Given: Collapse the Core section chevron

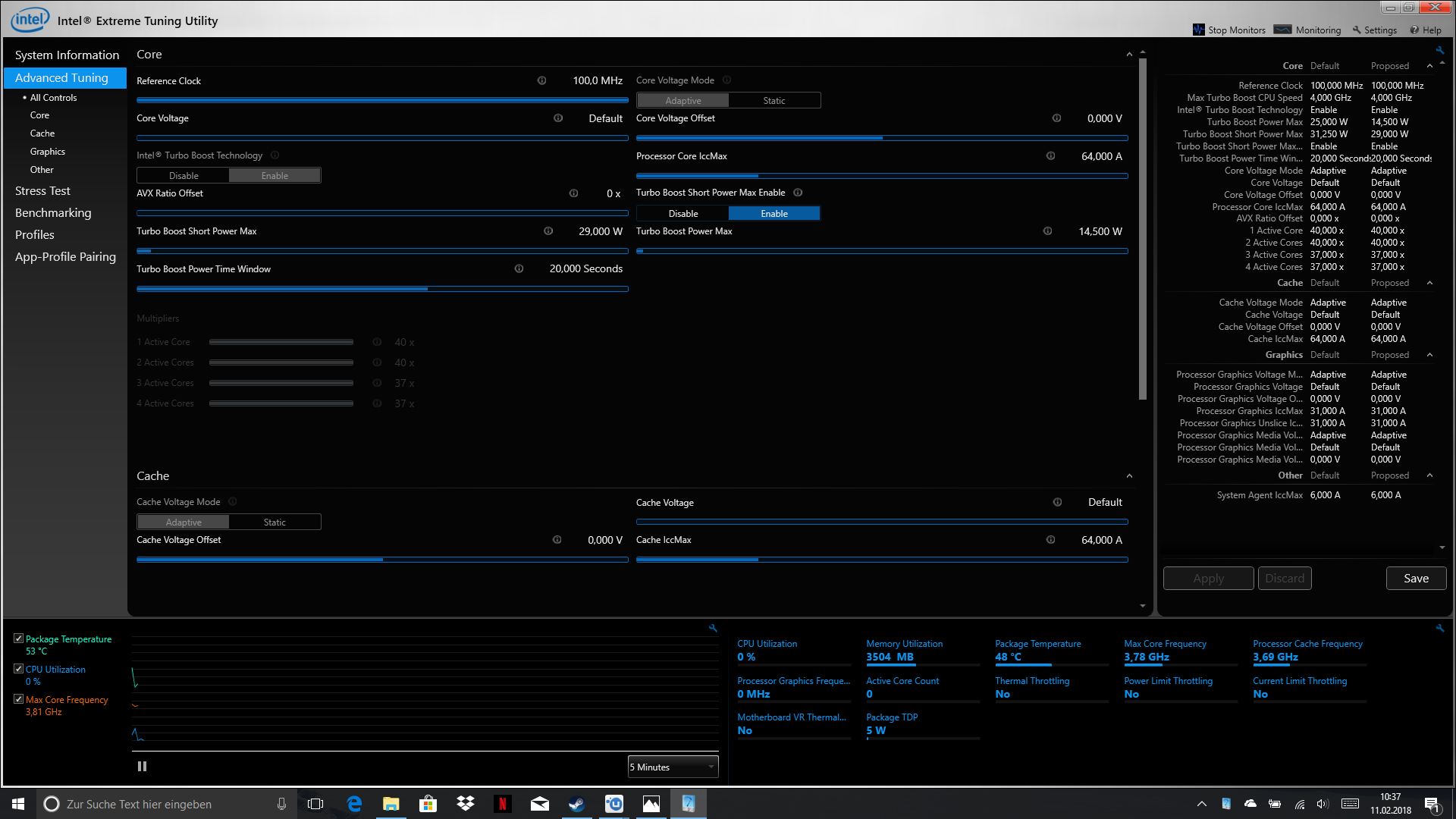Looking at the screenshot, I should (1129, 55).
